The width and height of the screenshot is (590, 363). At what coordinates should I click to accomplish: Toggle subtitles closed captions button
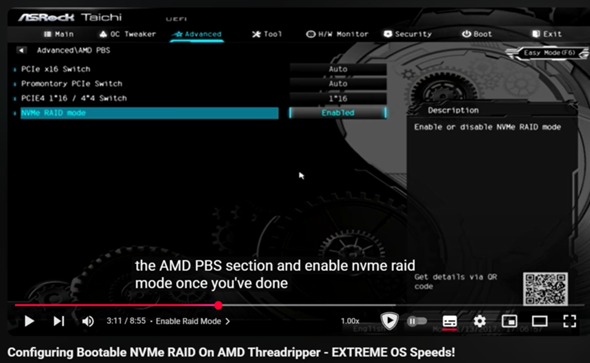click(450, 321)
